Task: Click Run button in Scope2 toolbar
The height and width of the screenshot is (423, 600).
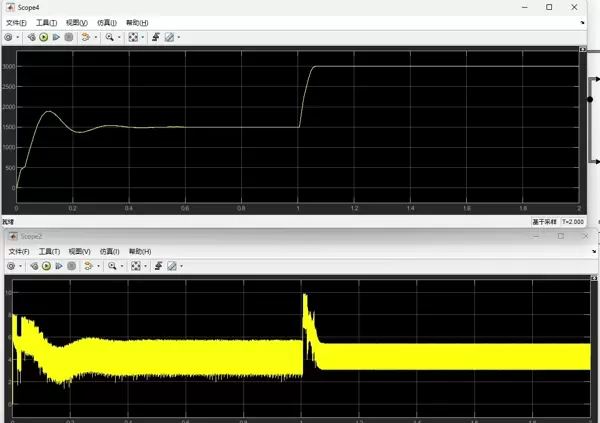Action: click(x=44, y=267)
